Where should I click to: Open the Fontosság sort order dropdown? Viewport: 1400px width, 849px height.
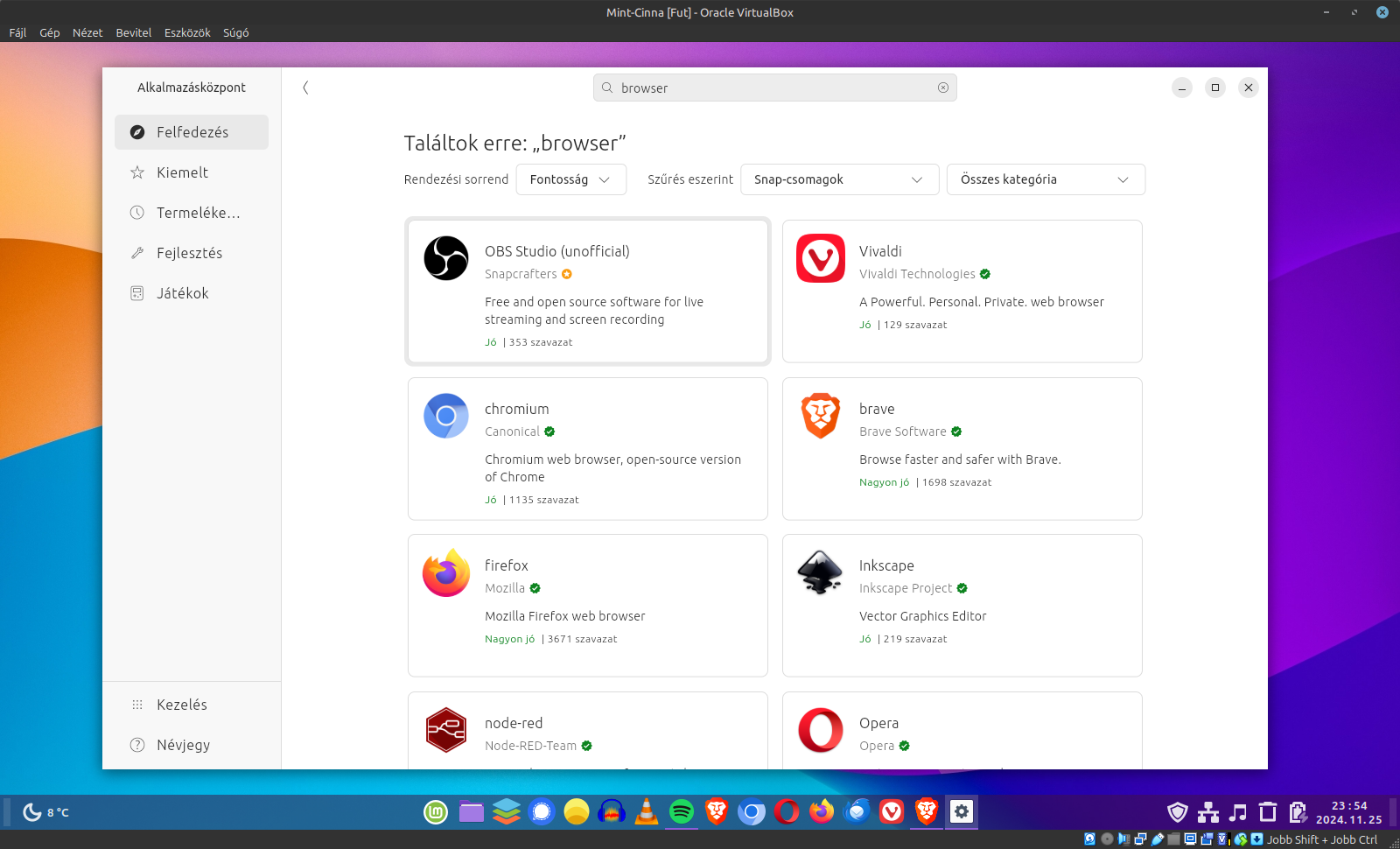pos(570,179)
